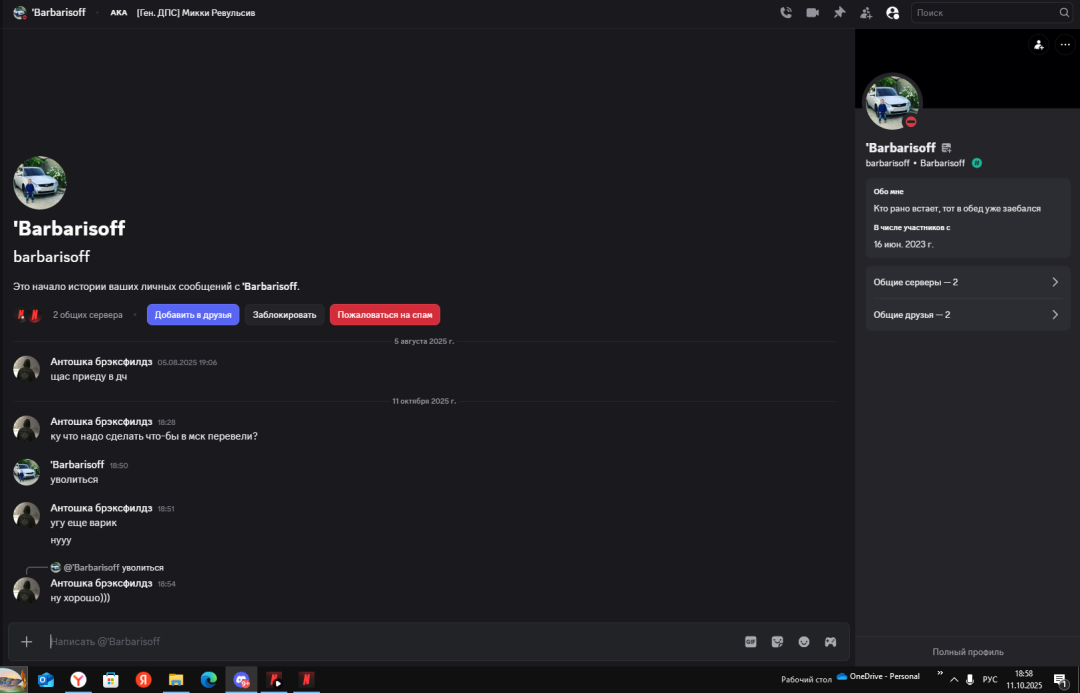Viewport: 1080px width, 693px height.
Task: Open the sticker picker
Action: (x=777, y=641)
